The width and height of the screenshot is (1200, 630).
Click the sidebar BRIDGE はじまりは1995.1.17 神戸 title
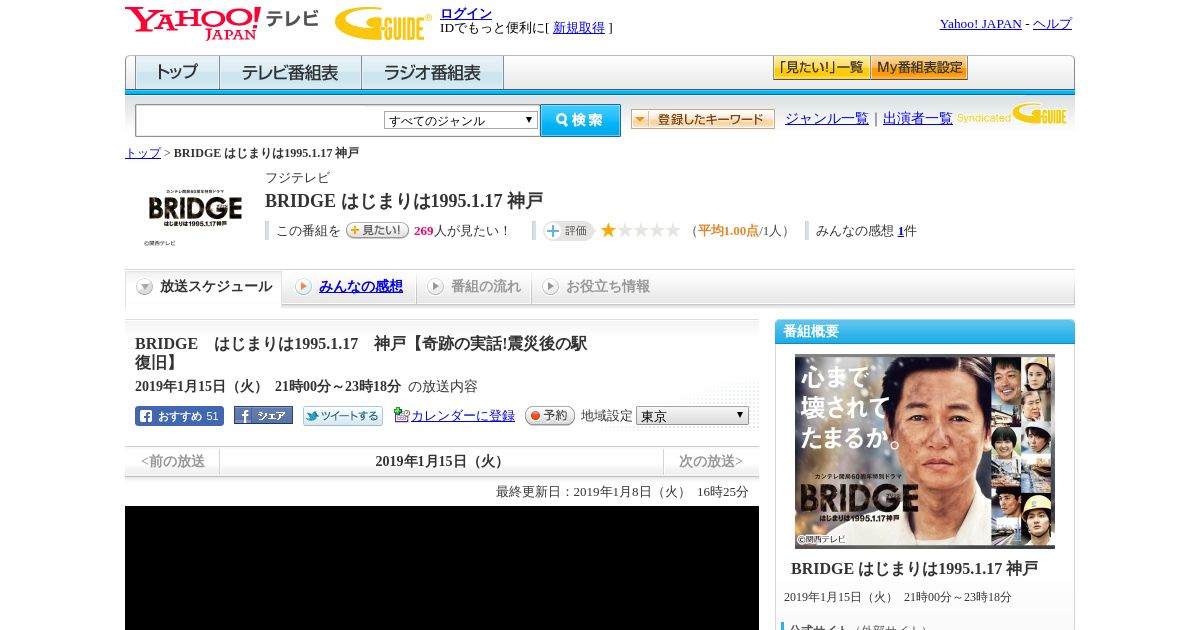[914, 569]
